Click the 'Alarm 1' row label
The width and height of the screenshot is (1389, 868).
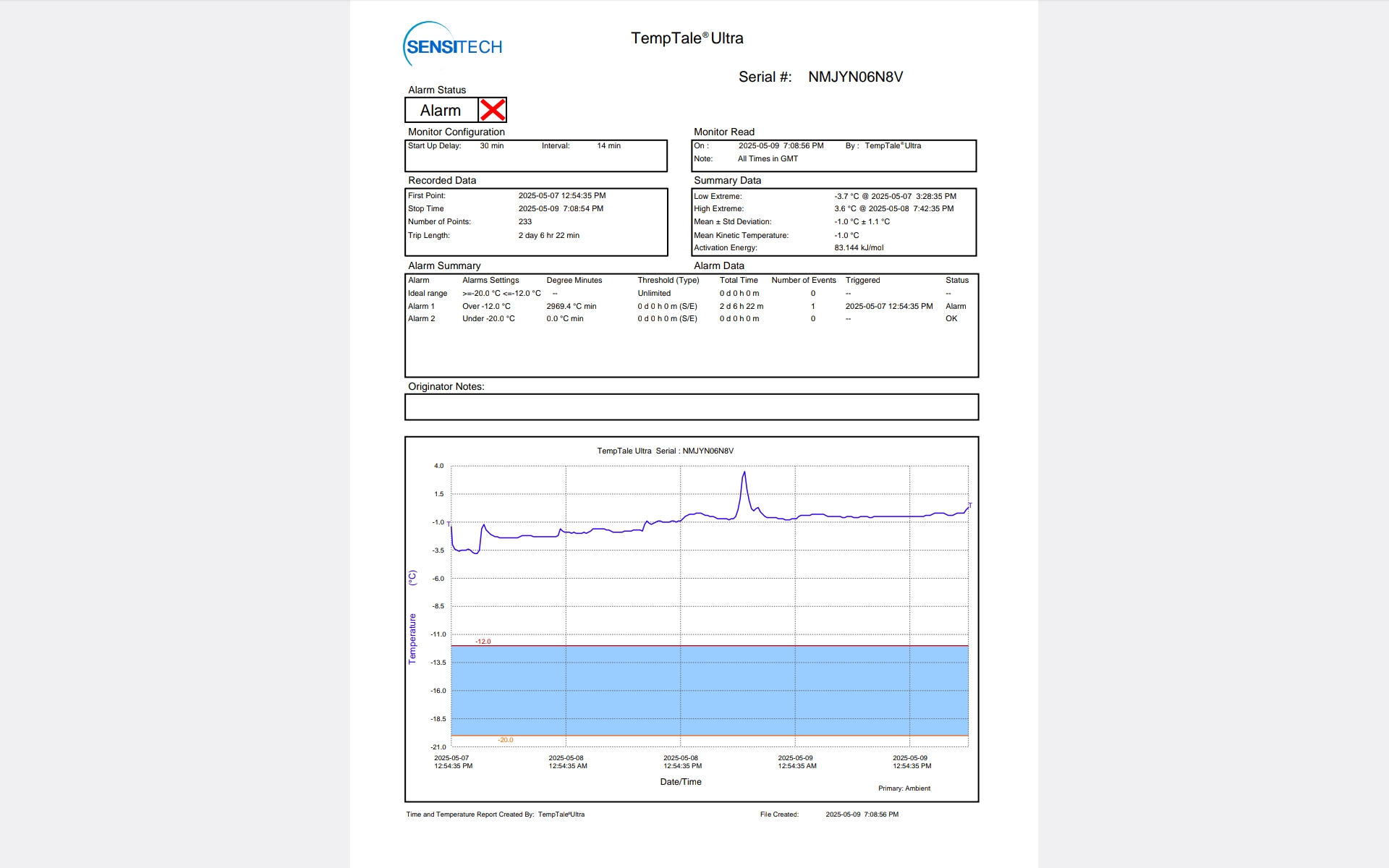coord(421,307)
